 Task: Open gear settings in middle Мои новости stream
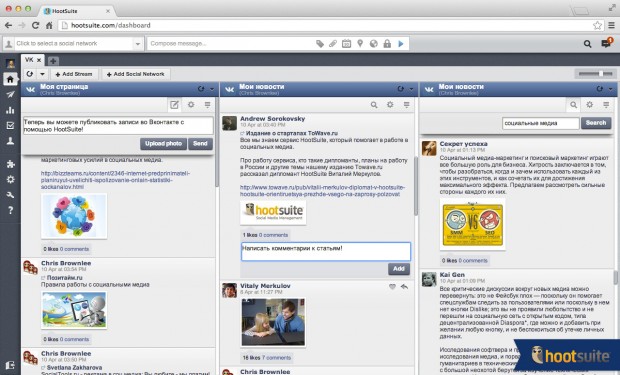(390, 105)
